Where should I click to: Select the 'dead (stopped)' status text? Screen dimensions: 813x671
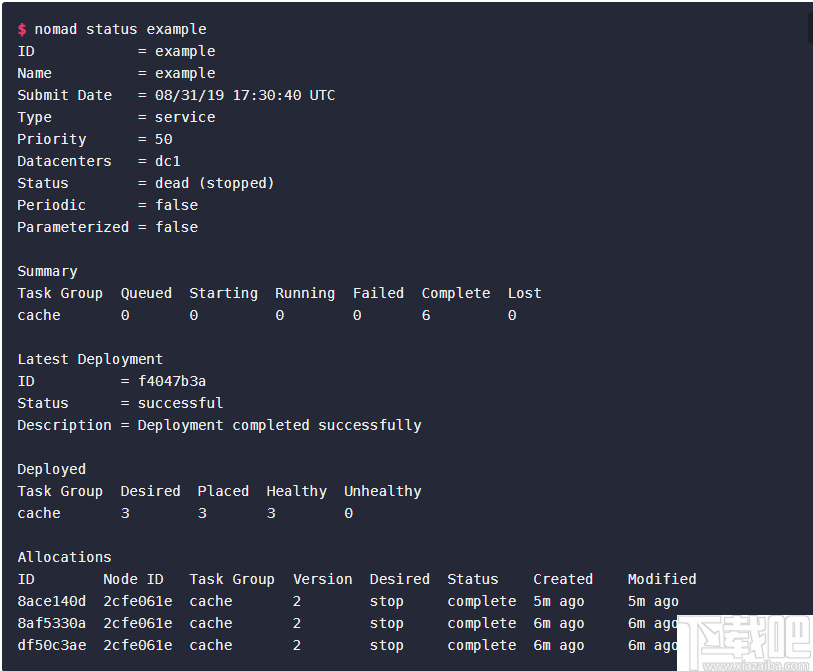pos(214,184)
